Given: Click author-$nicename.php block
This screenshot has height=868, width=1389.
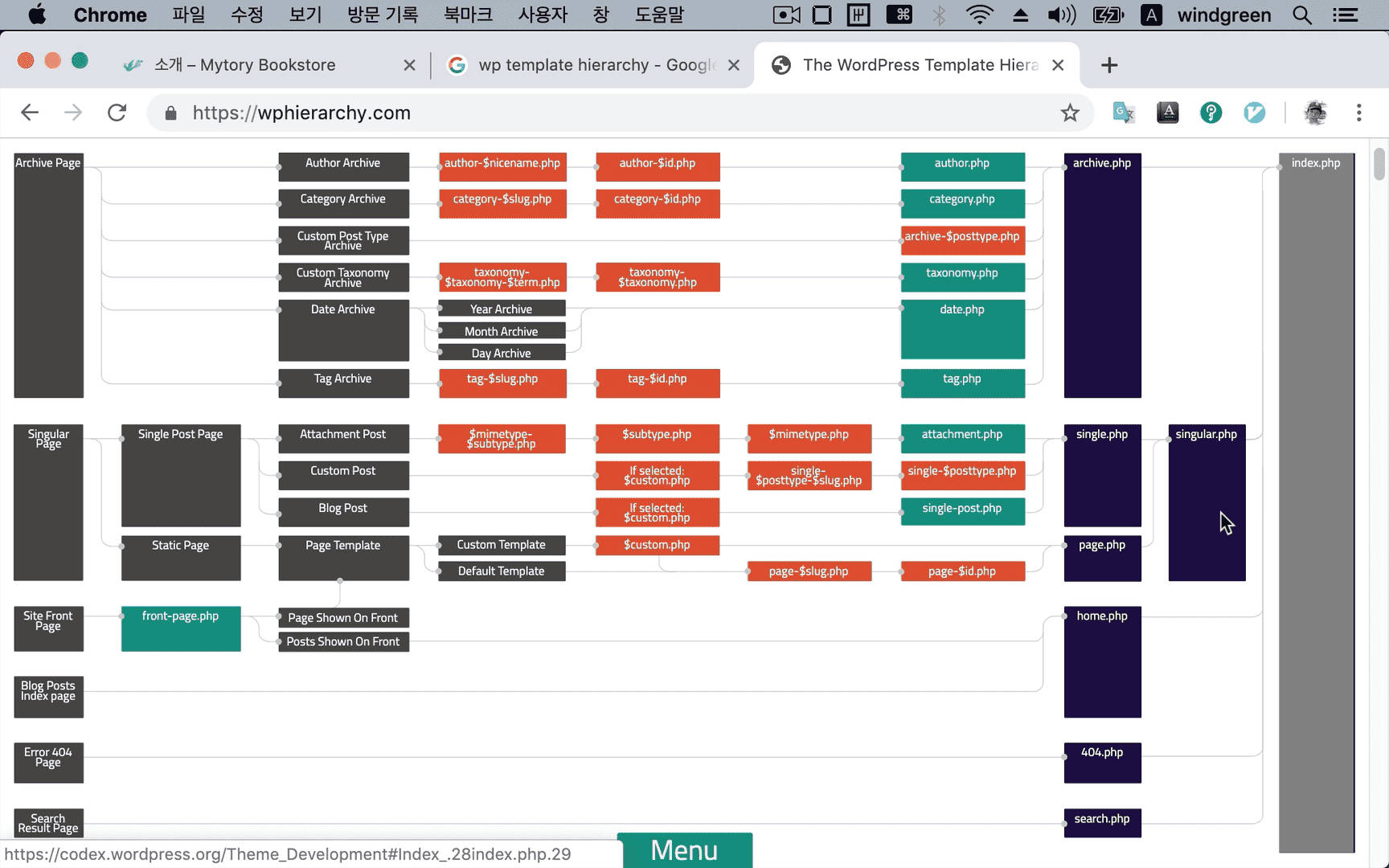Looking at the screenshot, I should pyautogui.click(x=502, y=167).
